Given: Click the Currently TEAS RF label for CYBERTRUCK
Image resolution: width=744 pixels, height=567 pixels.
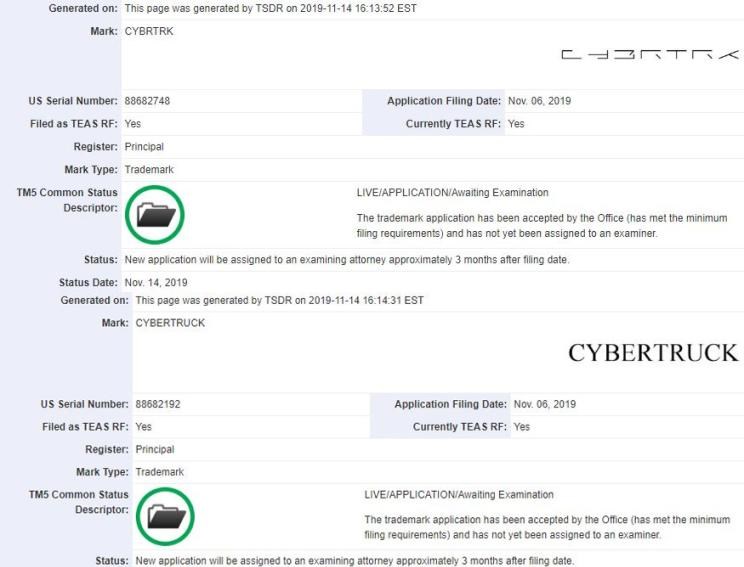Looking at the screenshot, I should point(460,427).
